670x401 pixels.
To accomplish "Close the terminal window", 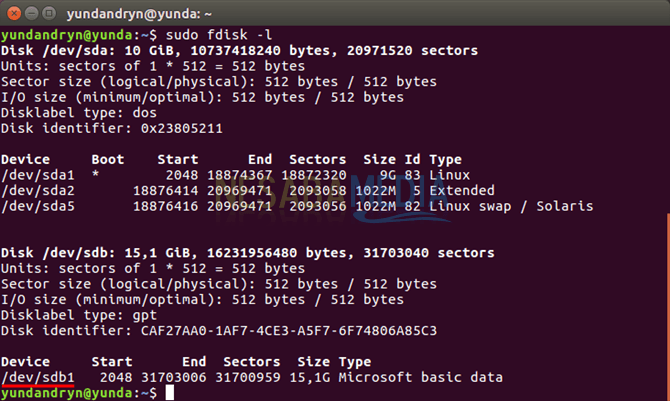I will (x=14, y=14).
